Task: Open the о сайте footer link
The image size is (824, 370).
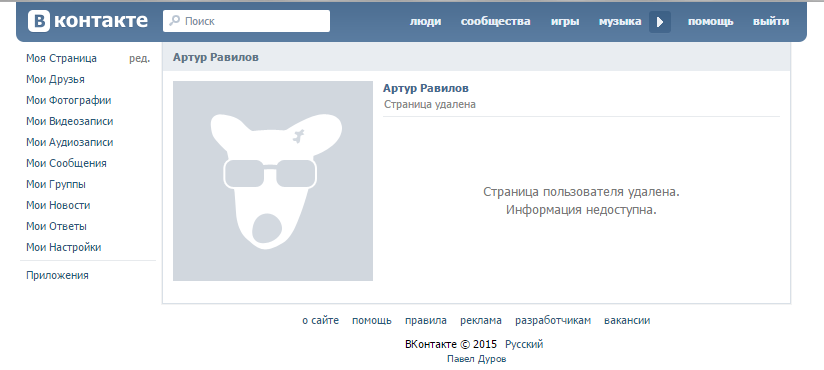Action: (x=321, y=320)
